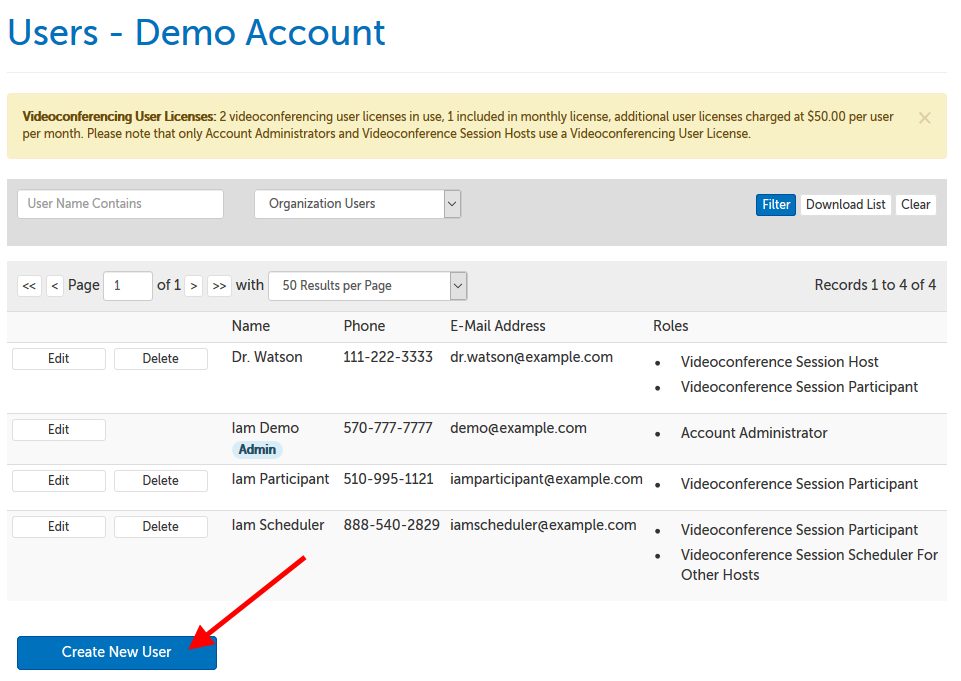The height and width of the screenshot is (681, 961).
Task: Clear the user filter
Action: (x=915, y=205)
